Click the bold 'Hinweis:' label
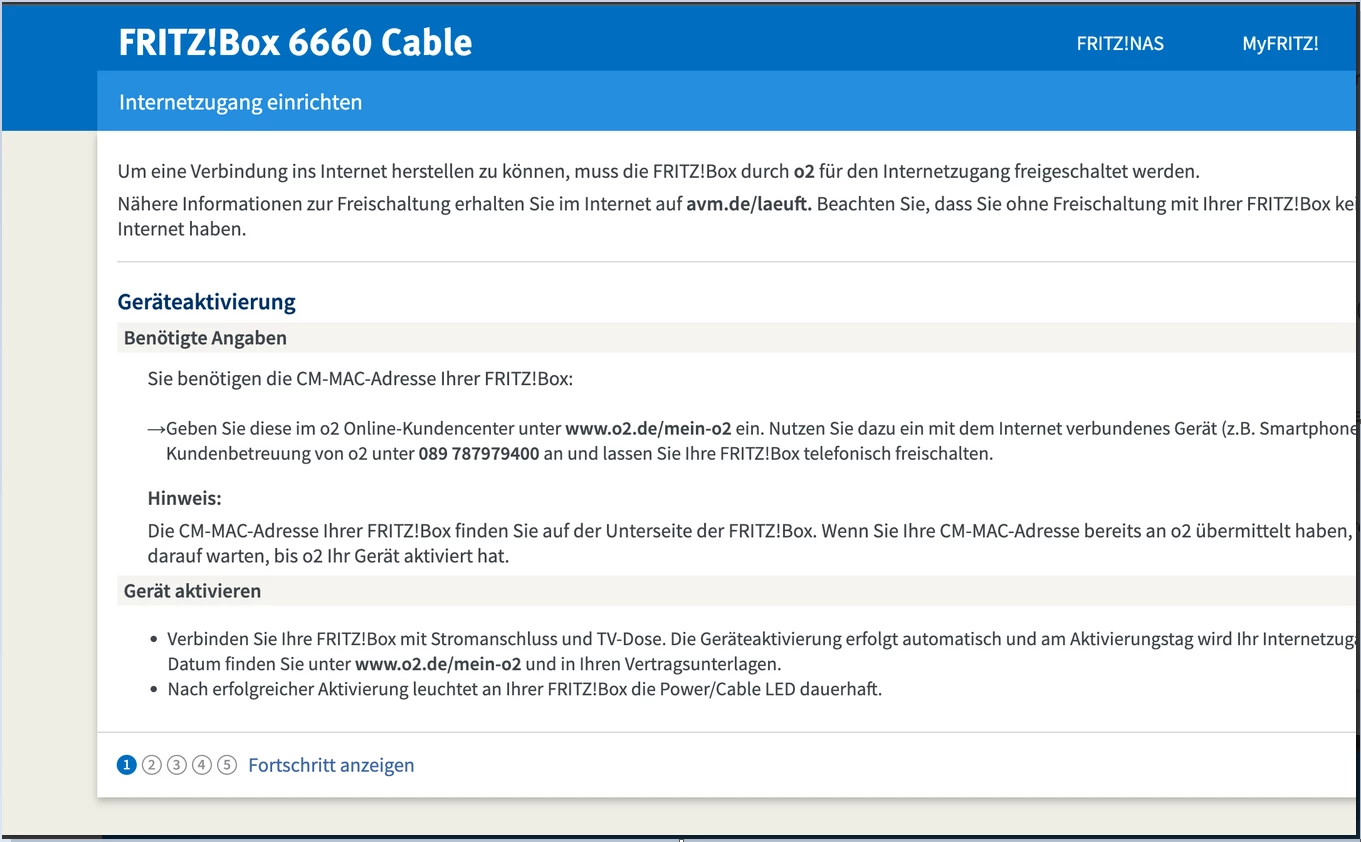 (184, 498)
